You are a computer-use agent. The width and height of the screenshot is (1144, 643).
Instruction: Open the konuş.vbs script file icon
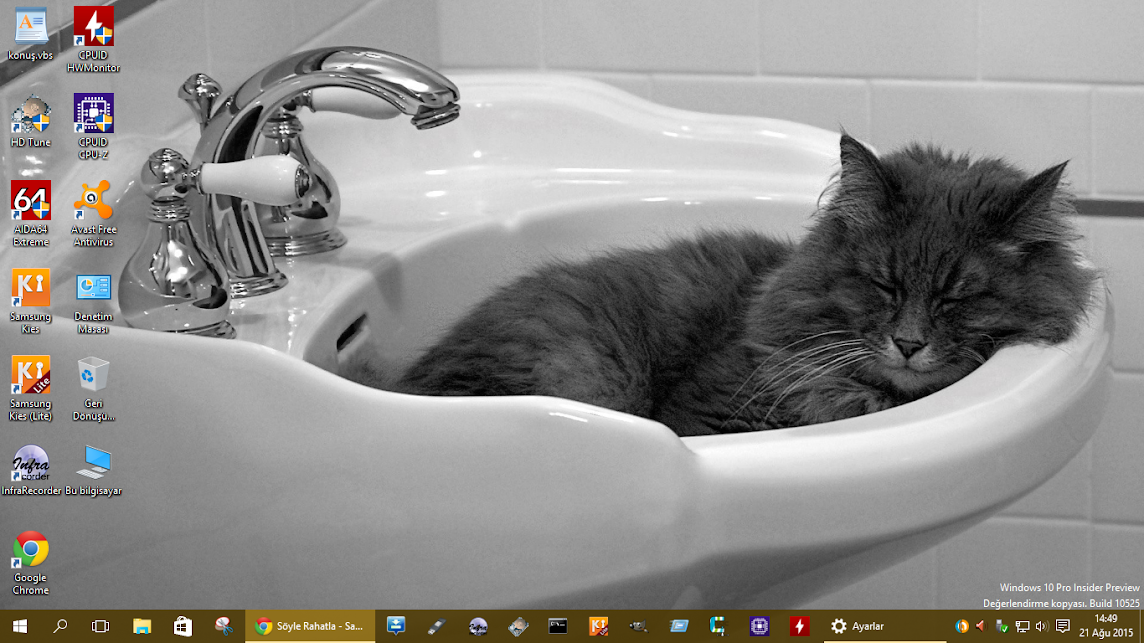[31, 34]
